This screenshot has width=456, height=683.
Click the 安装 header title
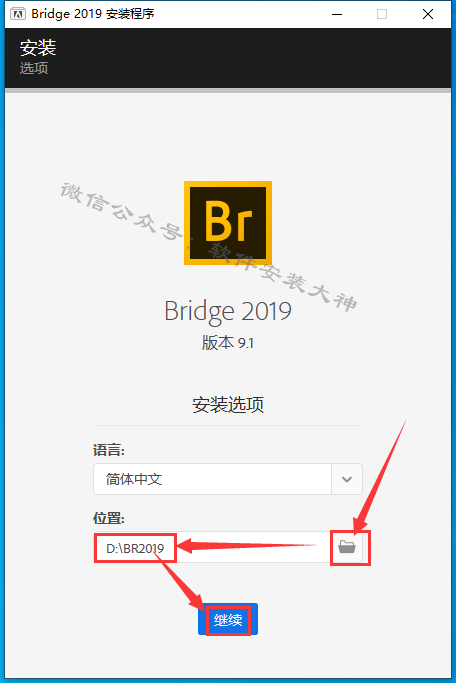point(38,47)
